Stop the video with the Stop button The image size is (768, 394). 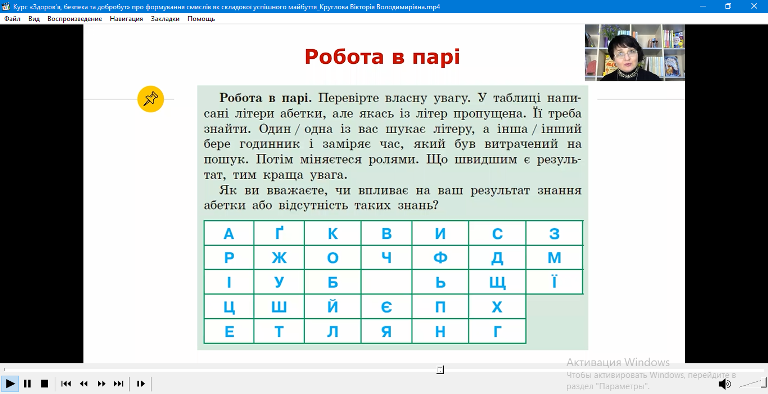[x=44, y=384]
